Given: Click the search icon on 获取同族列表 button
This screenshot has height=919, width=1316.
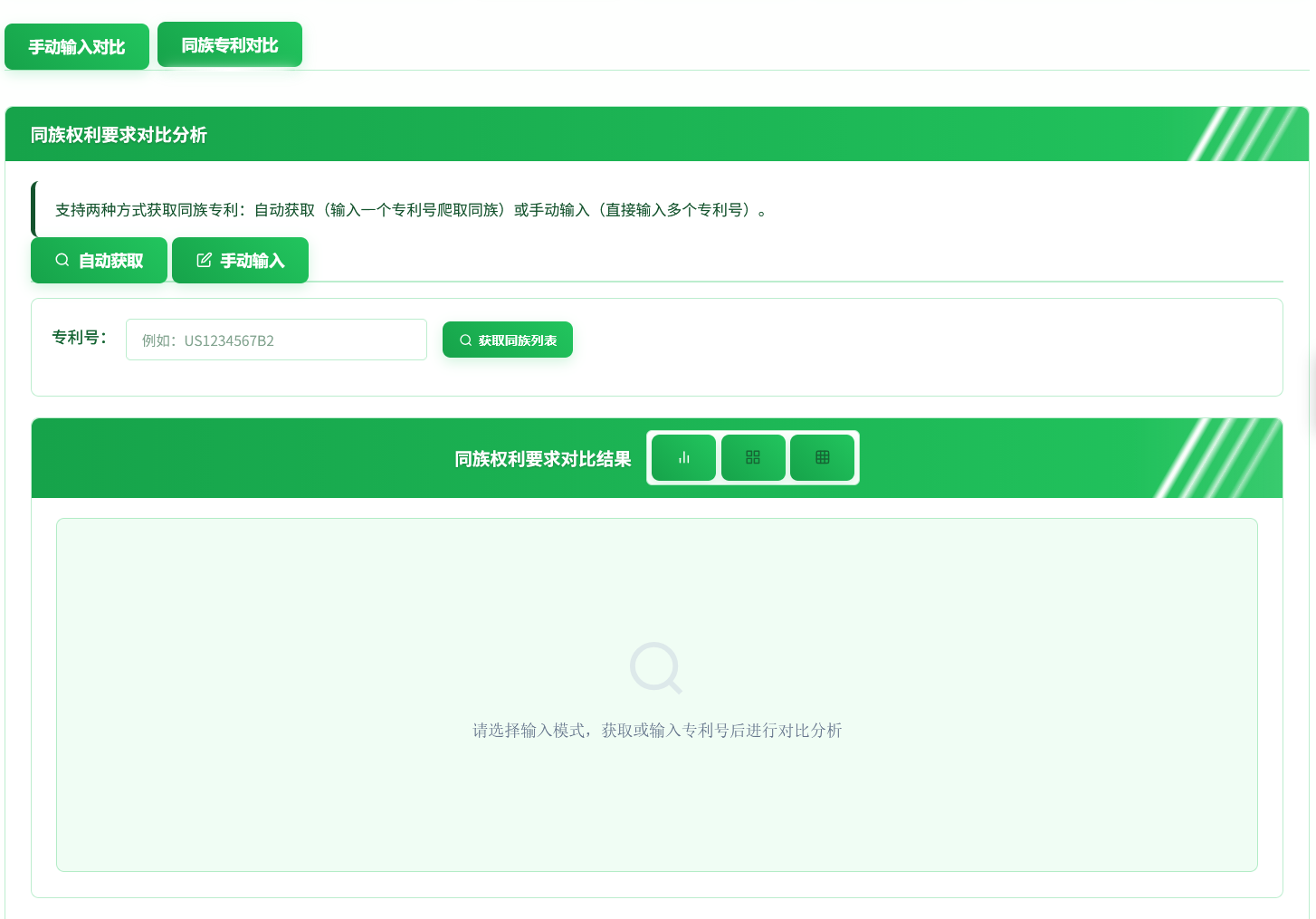Looking at the screenshot, I should [465, 340].
